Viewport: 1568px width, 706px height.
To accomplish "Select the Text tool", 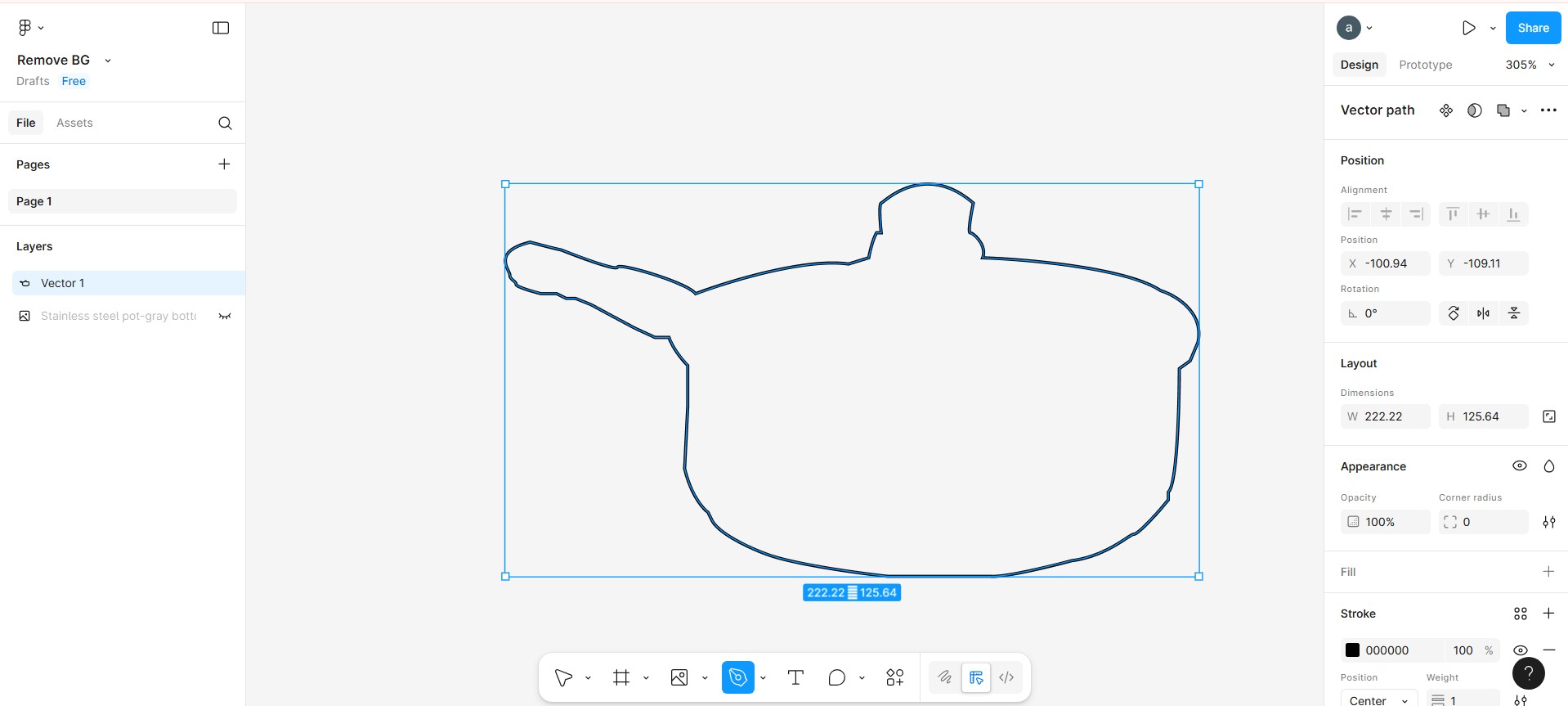I will [795, 677].
